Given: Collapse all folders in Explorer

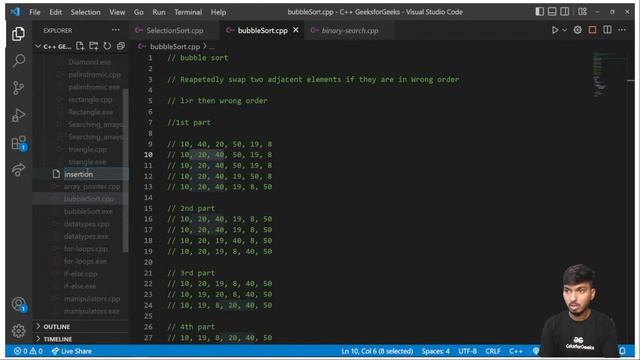Looking at the screenshot, I should 121,46.
